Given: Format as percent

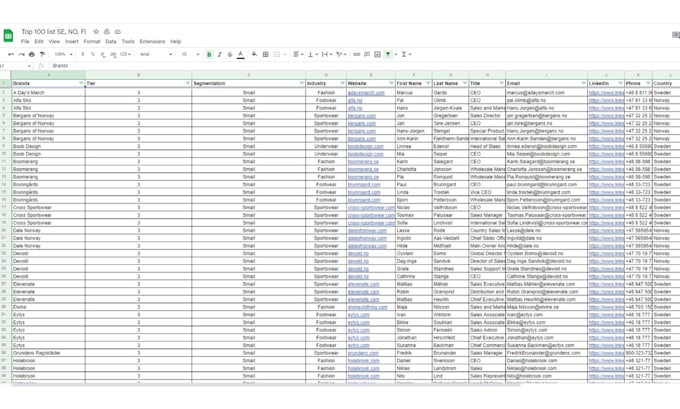Looking at the screenshot, I should 92,54.
